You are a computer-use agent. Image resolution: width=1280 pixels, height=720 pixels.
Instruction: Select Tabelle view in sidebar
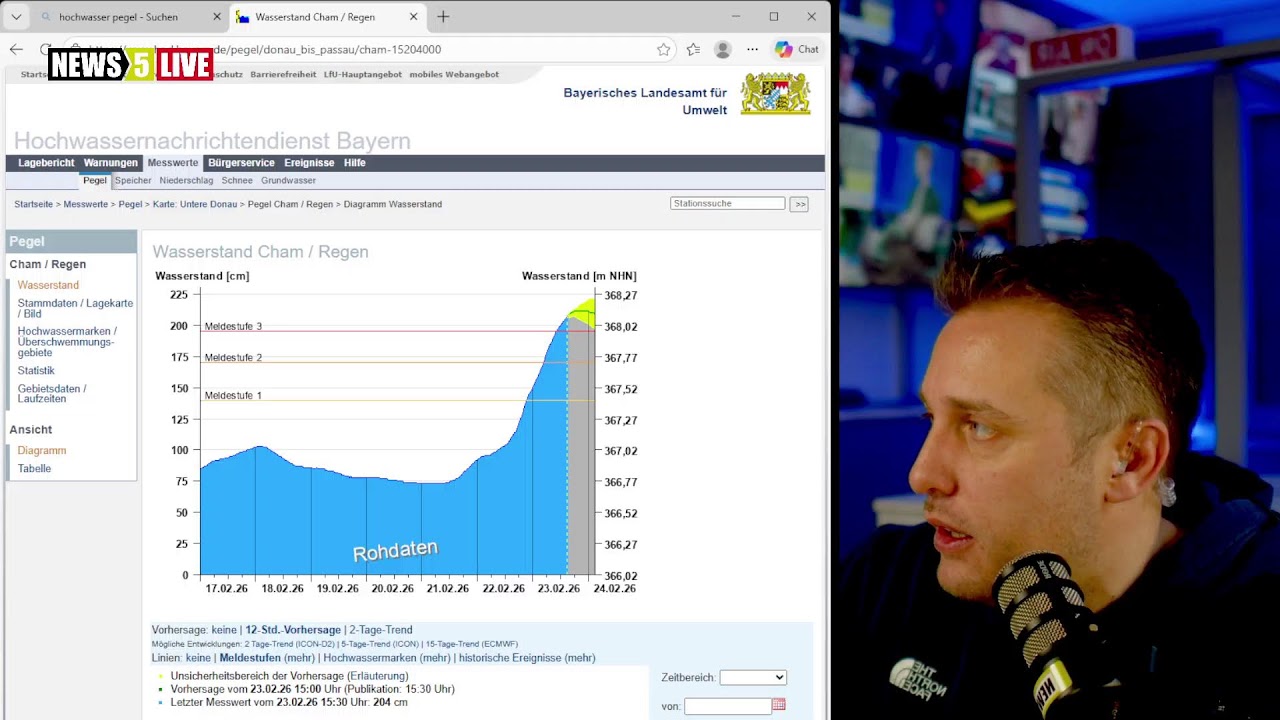point(34,469)
